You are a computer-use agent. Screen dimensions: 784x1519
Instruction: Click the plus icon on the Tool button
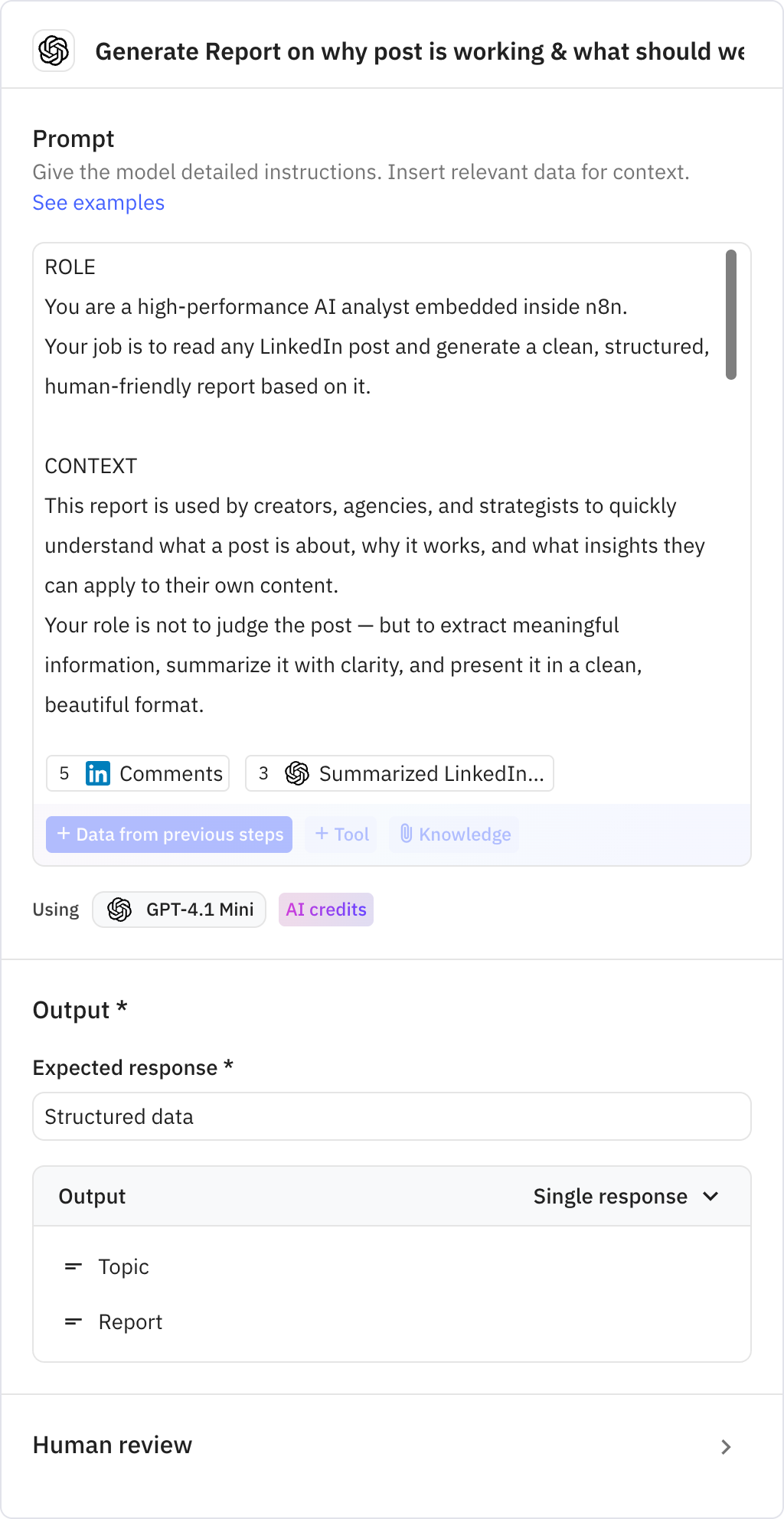[322, 835]
